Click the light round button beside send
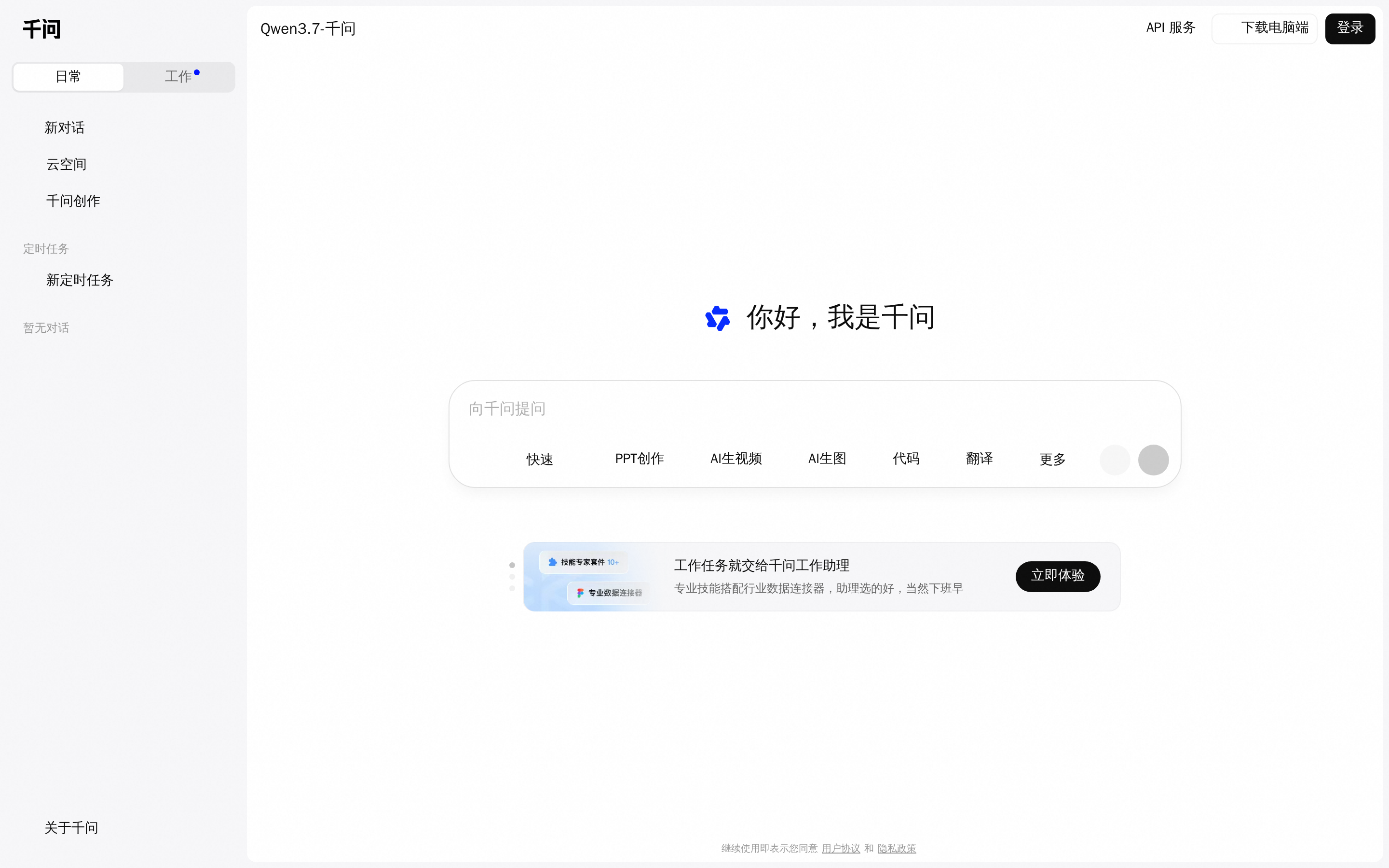This screenshot has height=868, width=1389. pyautogui.click(x=1115, y=460)
